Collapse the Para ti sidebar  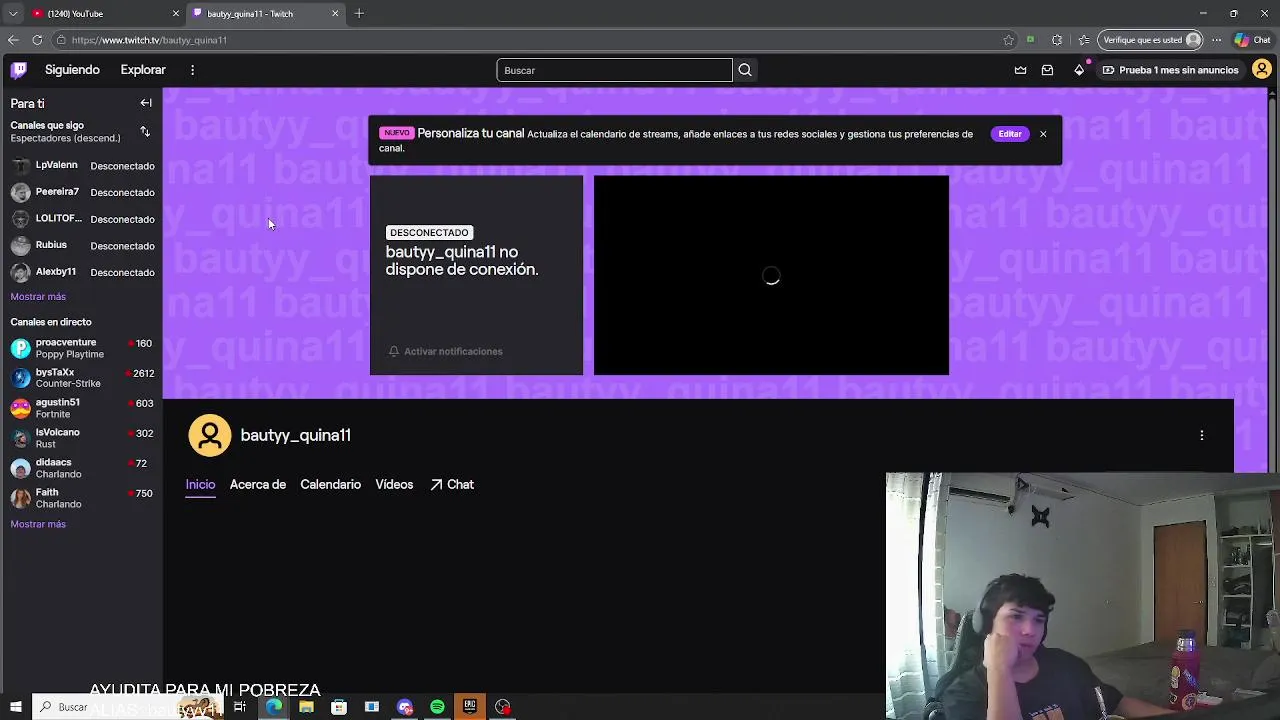(x=146, y=103)
